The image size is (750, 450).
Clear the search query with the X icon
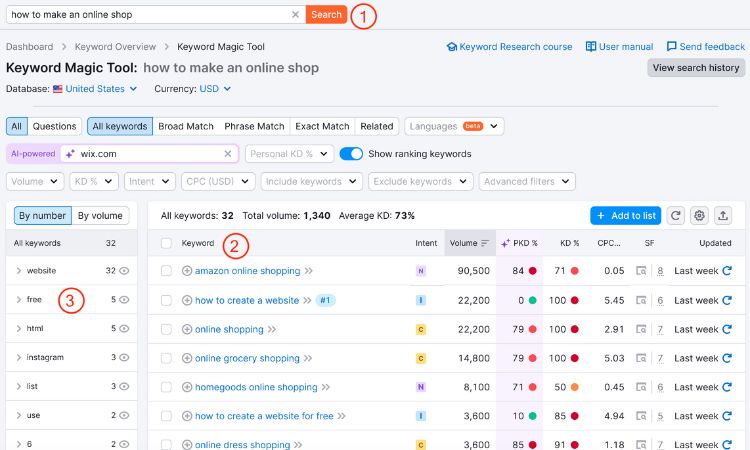pyautogui.click(x=295, y=14)
